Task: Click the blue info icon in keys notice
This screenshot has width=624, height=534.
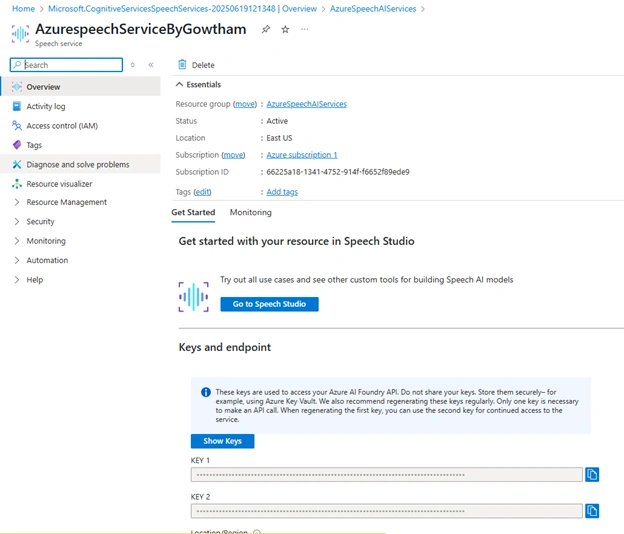Action: (x=206, y=392)
